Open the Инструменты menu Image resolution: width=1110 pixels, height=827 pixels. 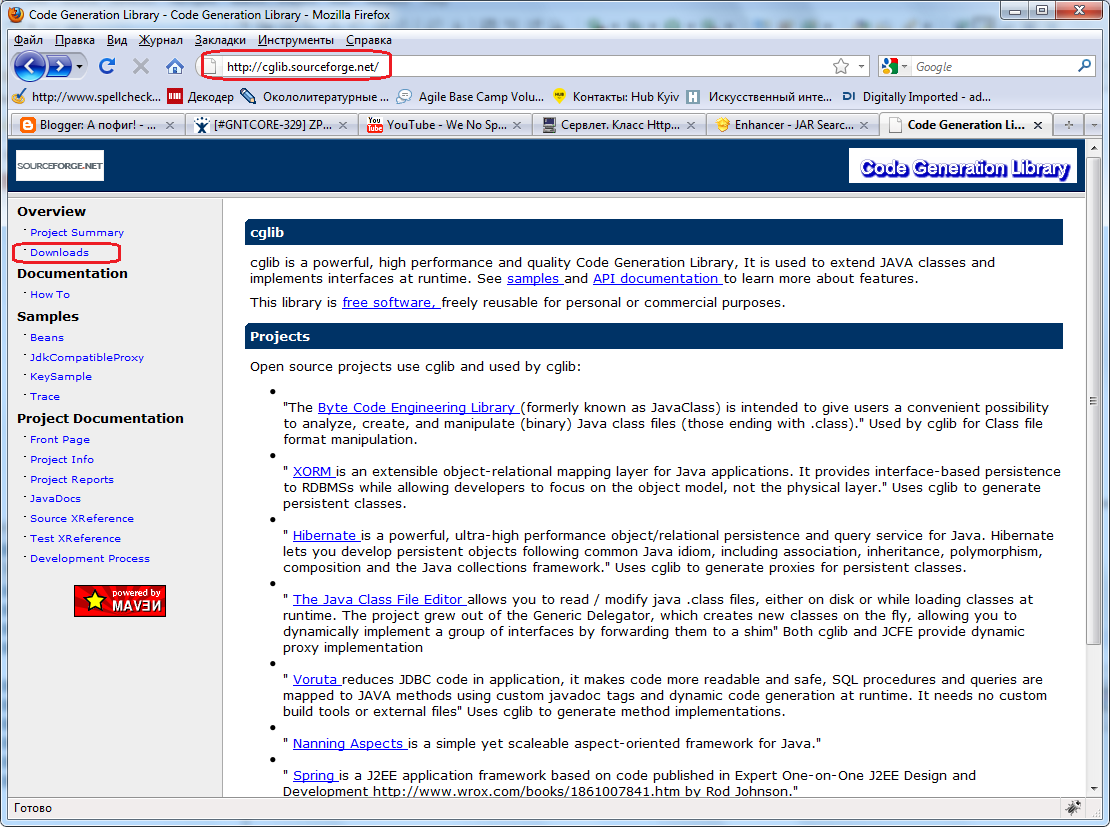[295, 40]
